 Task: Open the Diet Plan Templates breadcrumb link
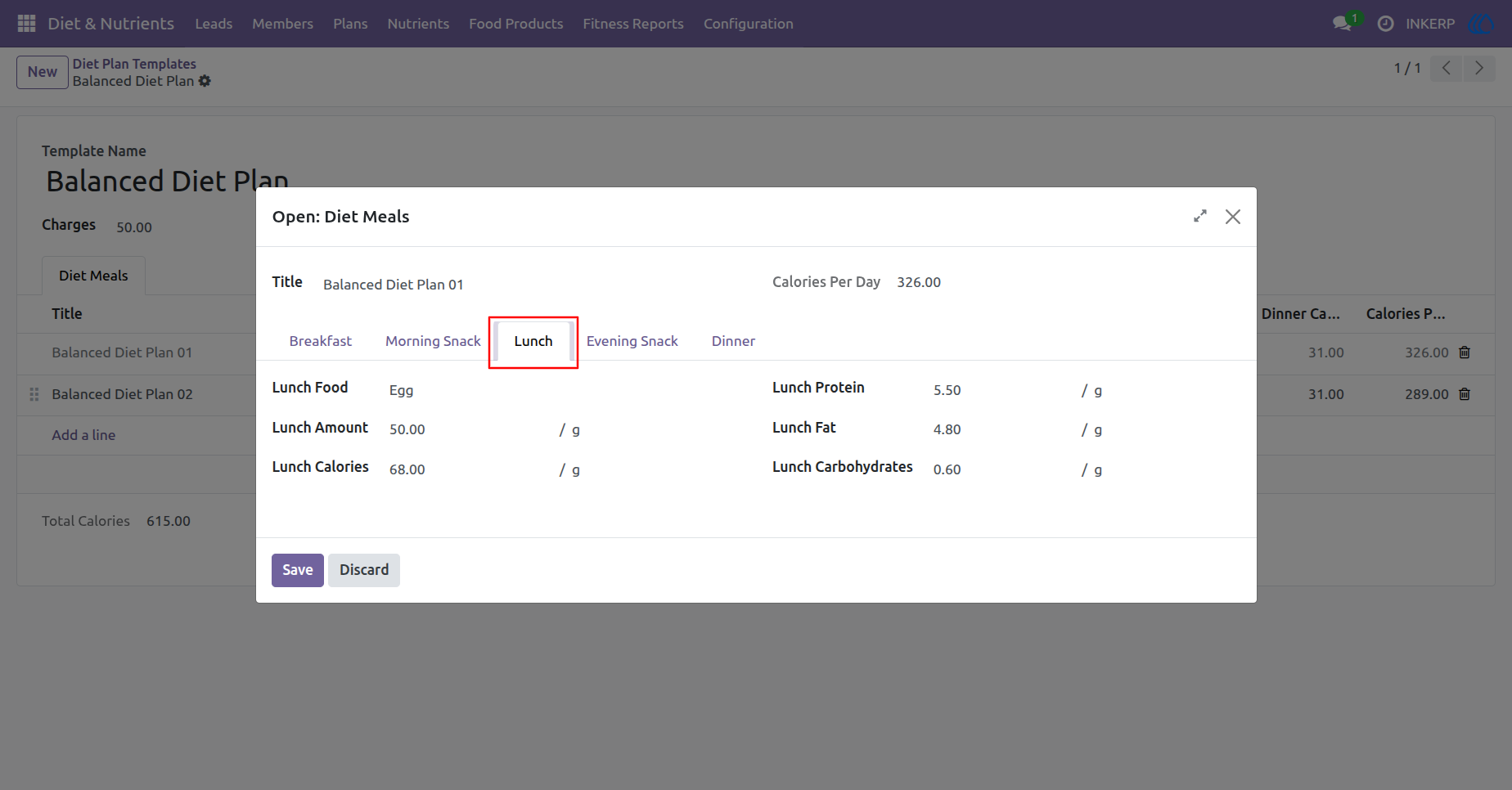tap(134, 64)
